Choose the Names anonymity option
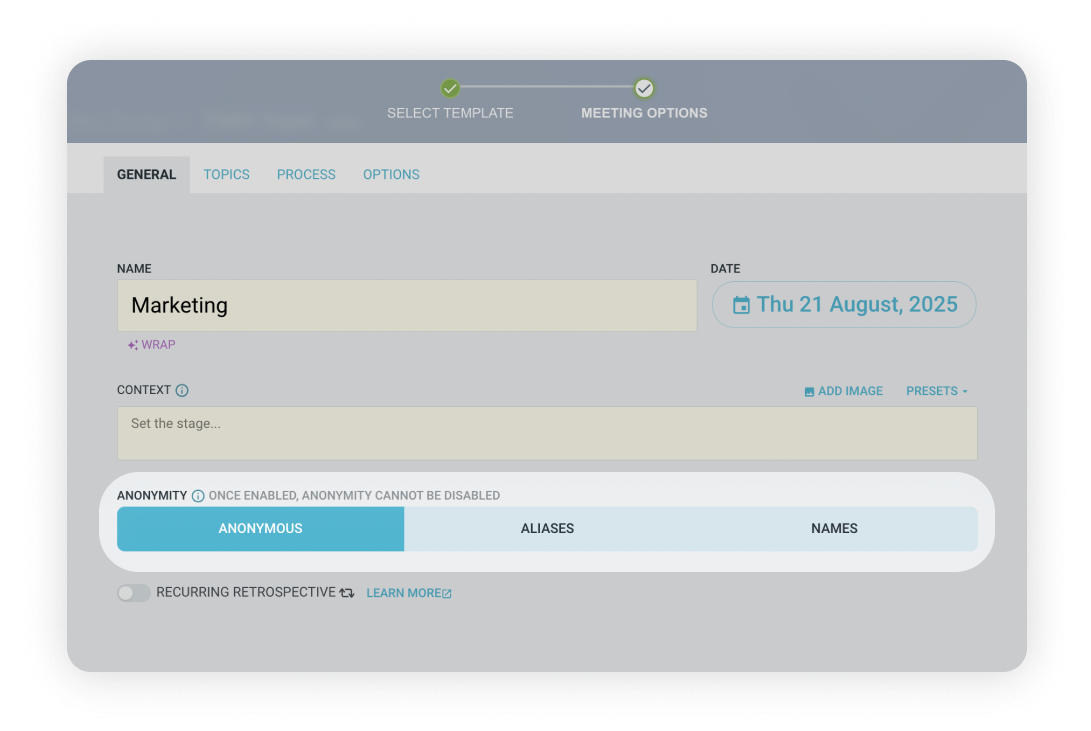This screenshot has height=731, width=1091. [834, 529]
